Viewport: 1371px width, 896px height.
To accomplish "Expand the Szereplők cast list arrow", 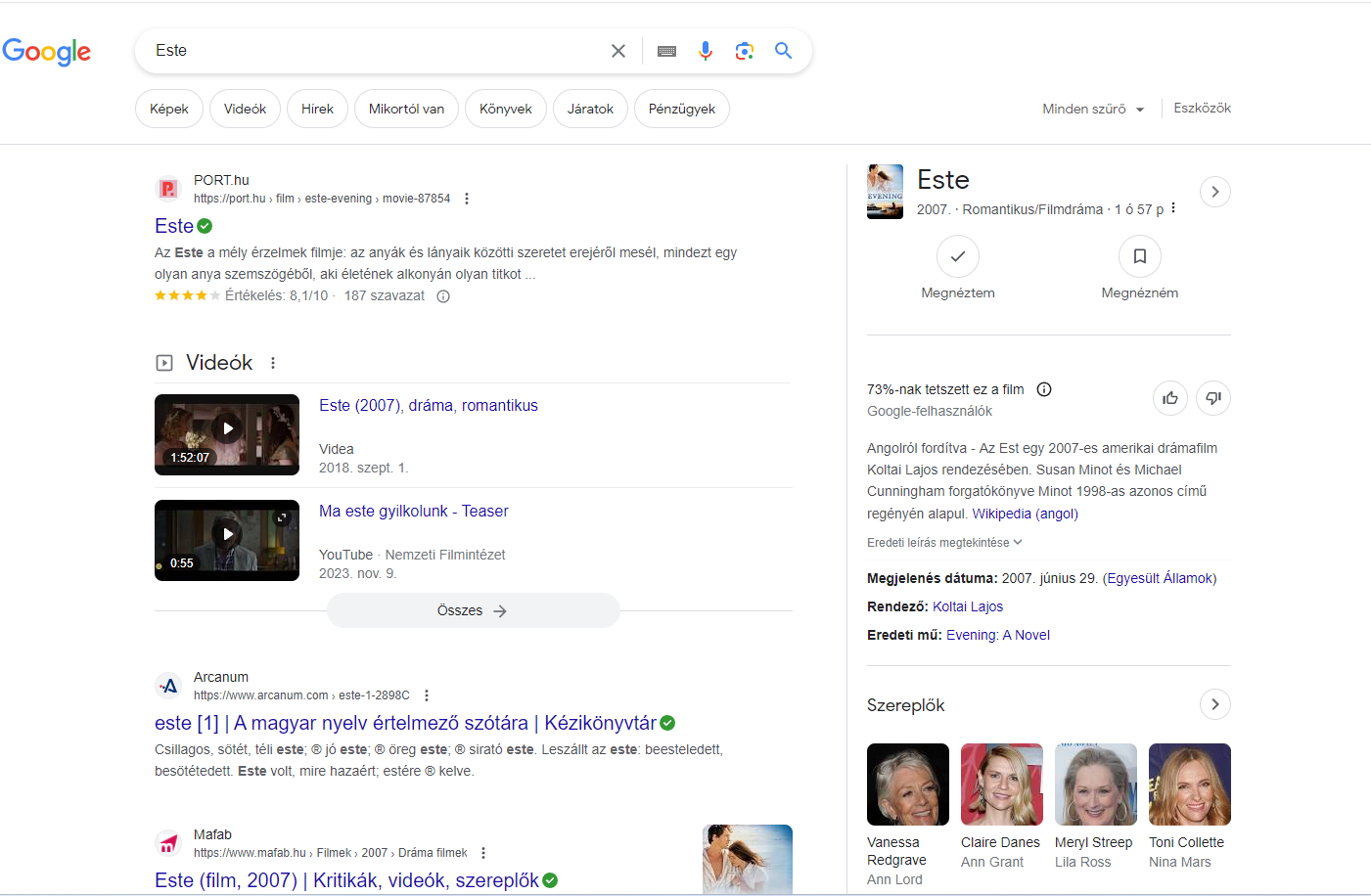I will 1215,704.
